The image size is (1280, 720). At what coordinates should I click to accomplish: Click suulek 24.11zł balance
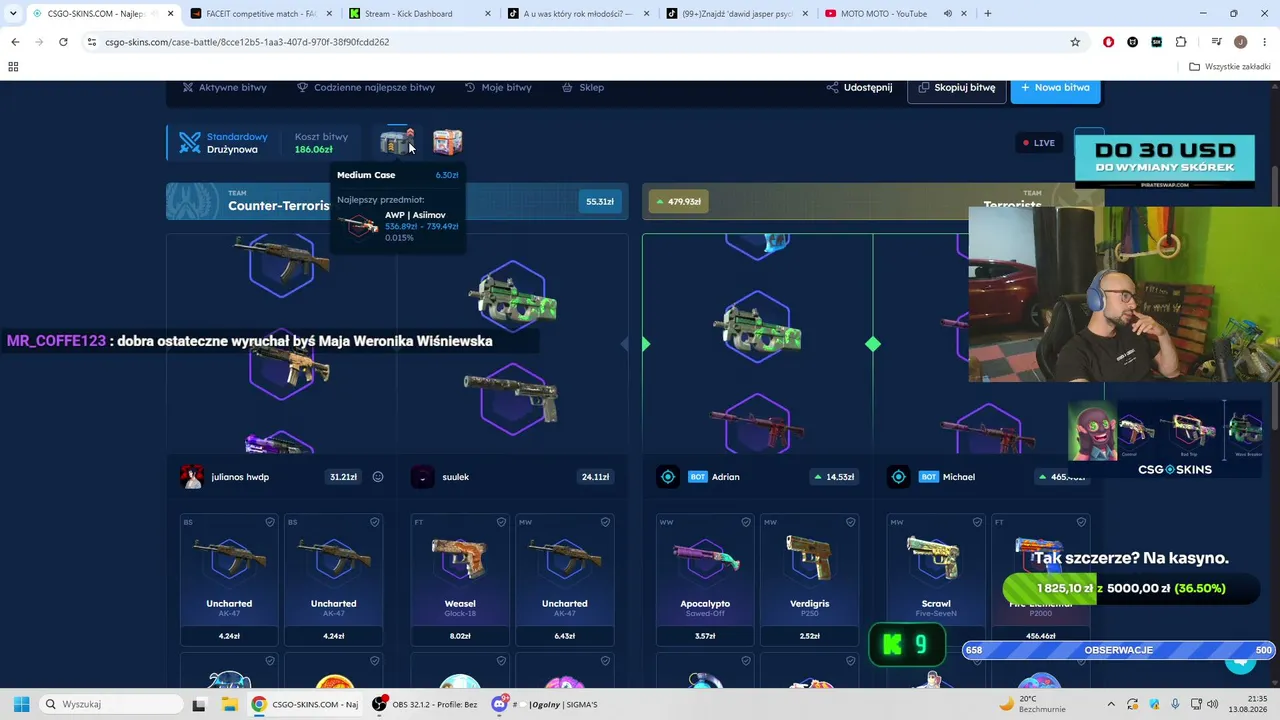coord(595,477)
